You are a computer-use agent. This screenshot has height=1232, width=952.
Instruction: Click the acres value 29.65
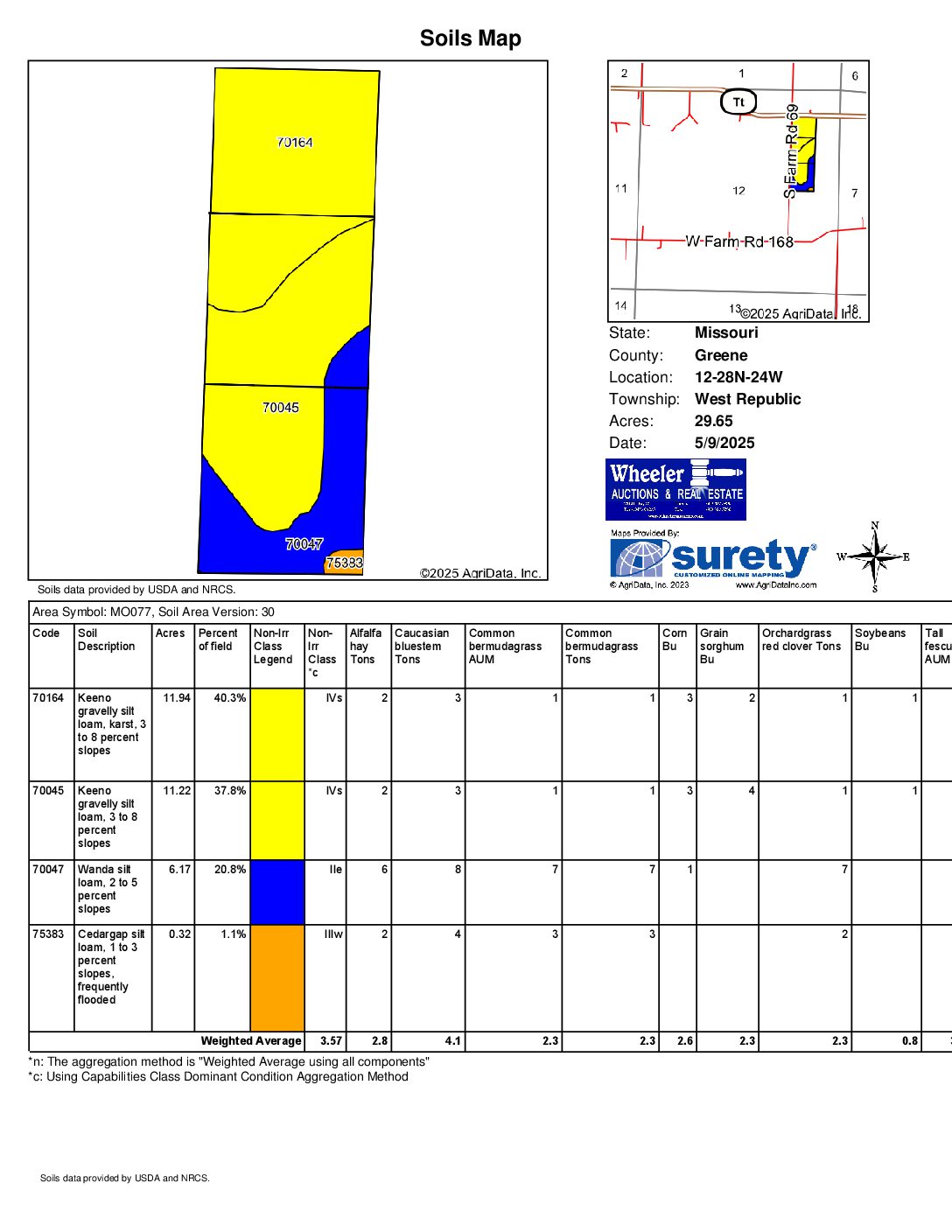(x=714, y=421)
